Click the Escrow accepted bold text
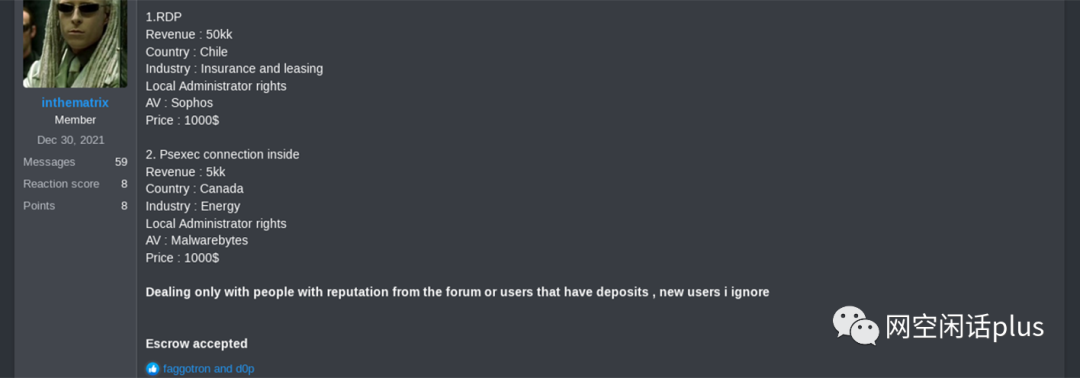1080x378 pixels. click(x=196, y=344)
